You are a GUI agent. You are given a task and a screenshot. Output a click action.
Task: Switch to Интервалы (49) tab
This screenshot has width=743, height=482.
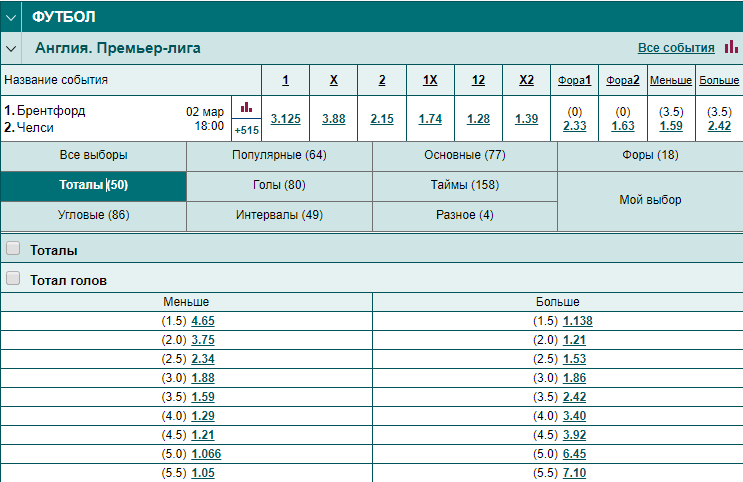coord(279,216)
